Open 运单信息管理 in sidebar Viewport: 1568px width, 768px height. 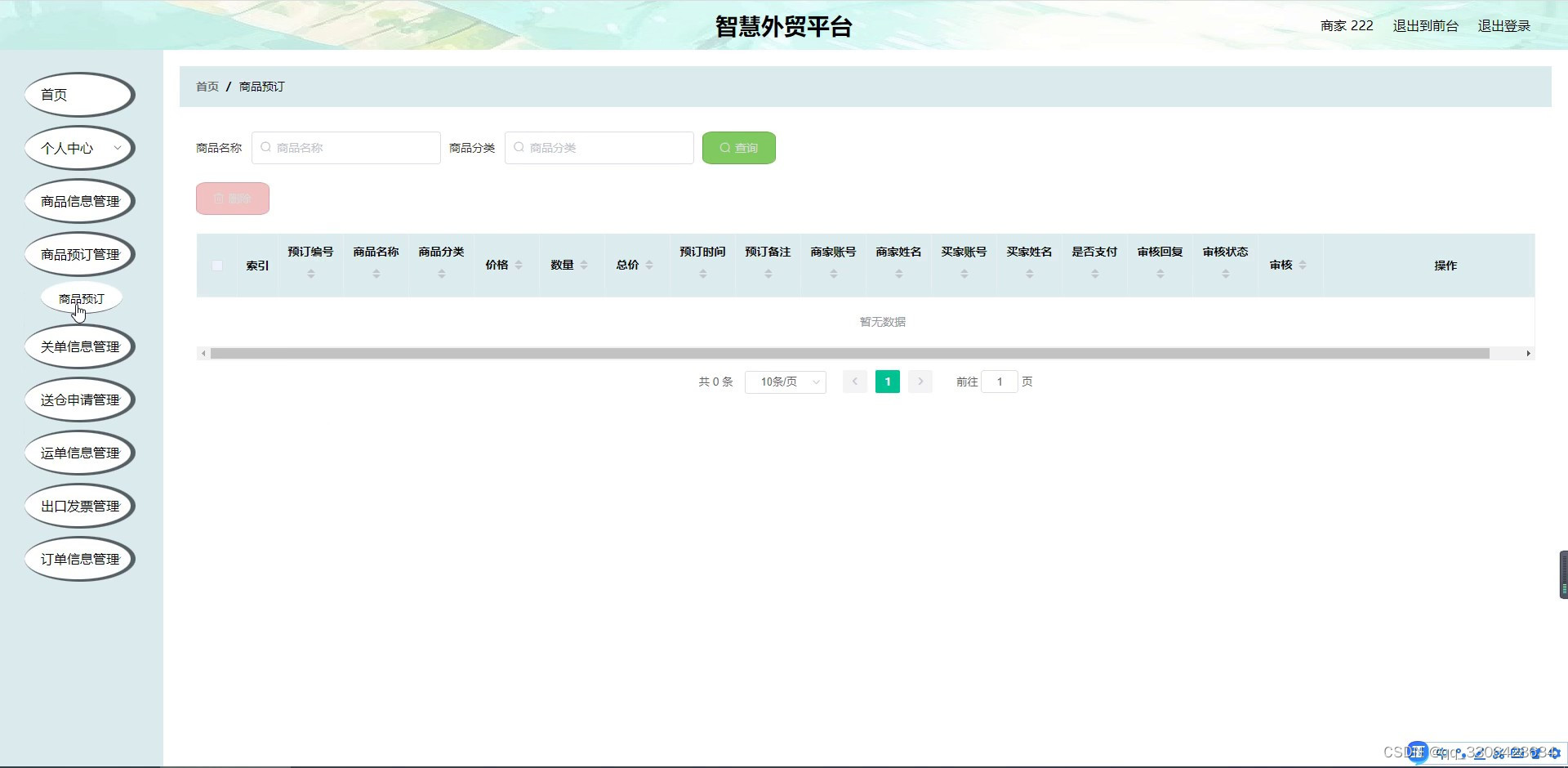click(79, 453)
